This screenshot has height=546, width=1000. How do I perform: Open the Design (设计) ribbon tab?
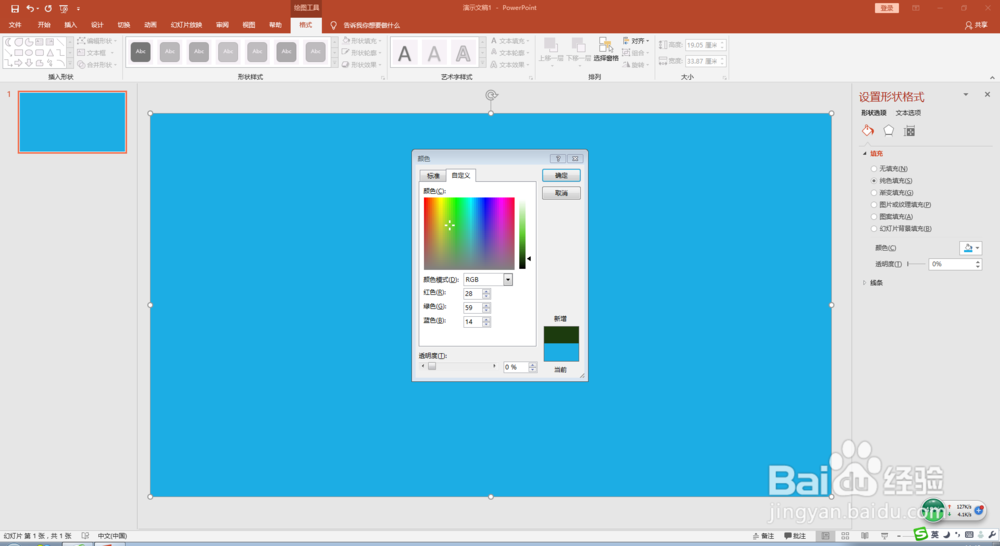97,25
